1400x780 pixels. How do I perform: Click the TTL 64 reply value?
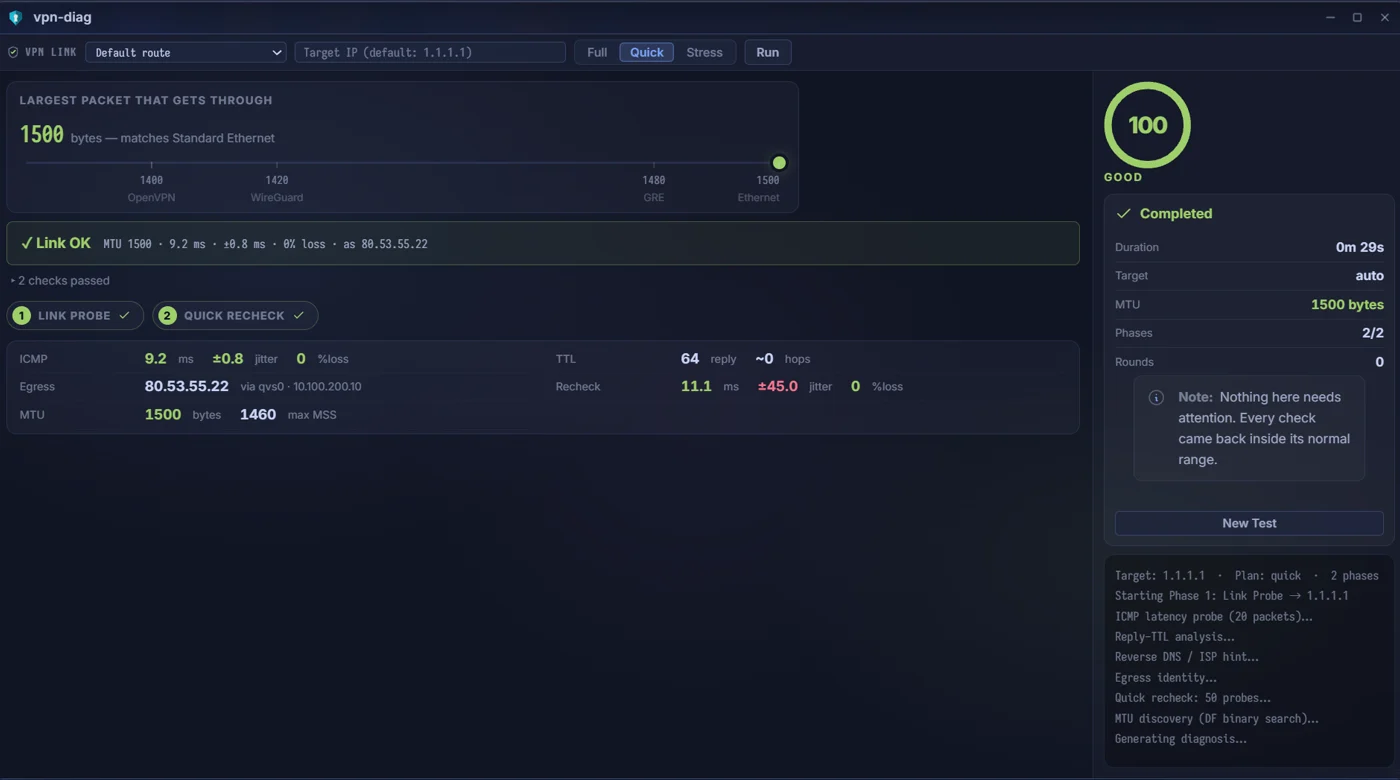coord(690,358)
